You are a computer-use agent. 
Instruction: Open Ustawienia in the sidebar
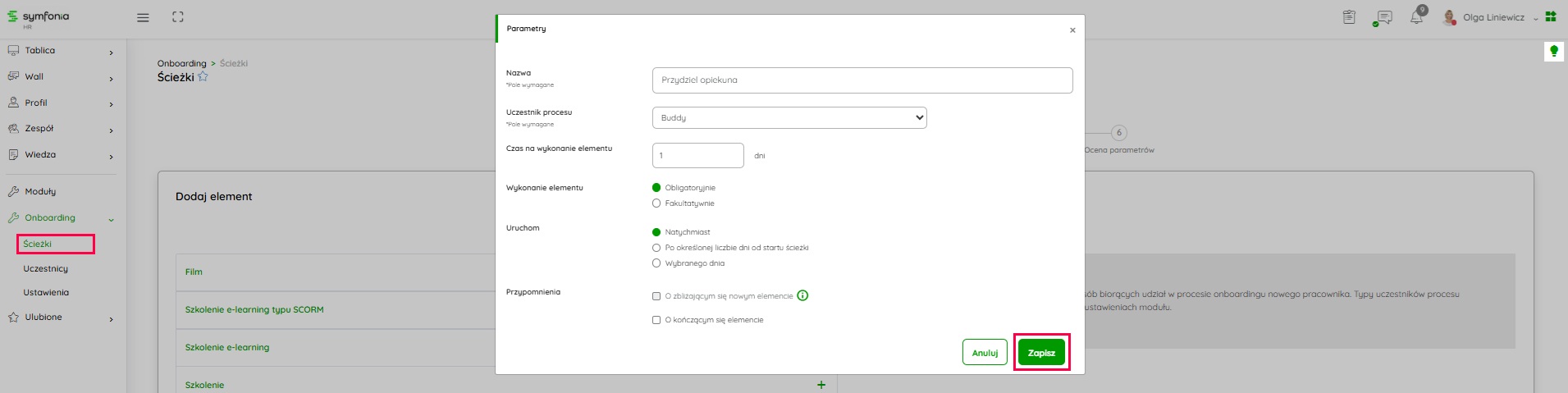pyautogui.click(x=46, y=293)
